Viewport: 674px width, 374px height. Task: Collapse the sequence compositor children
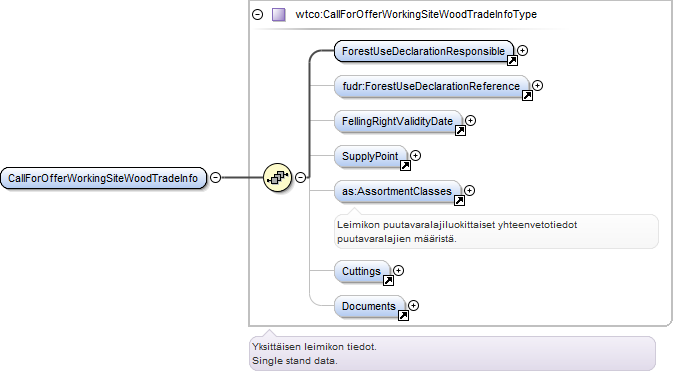[x=300, y=177]
